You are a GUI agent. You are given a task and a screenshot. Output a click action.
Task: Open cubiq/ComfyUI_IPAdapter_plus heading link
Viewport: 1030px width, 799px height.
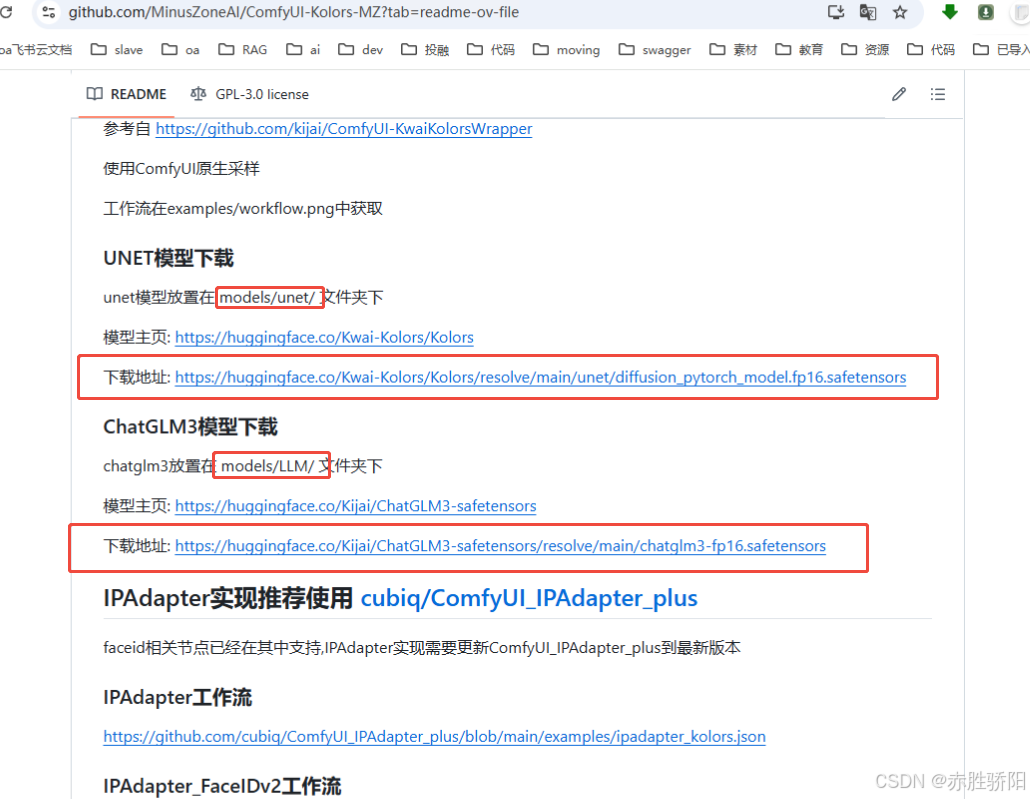pos(529,598)
